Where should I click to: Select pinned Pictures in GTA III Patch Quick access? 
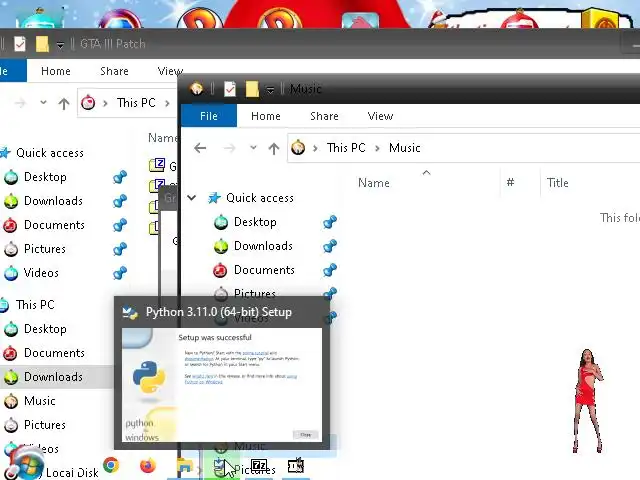[44, 249]
